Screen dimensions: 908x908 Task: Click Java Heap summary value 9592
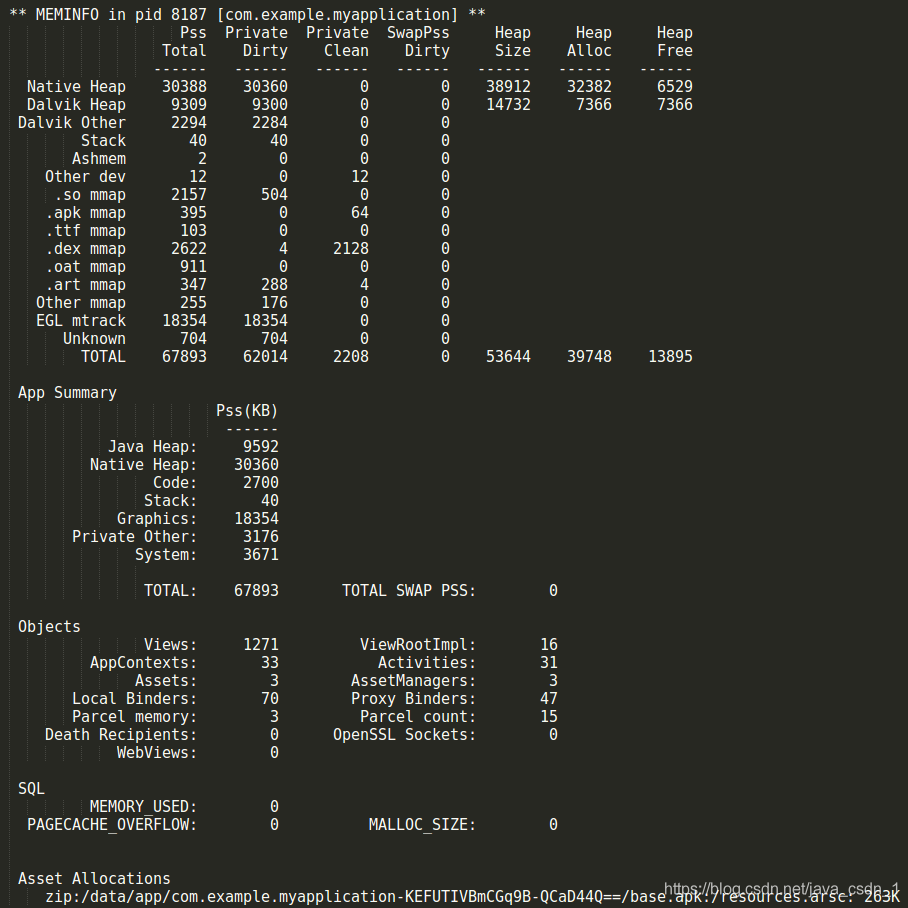click(x=261, y=447)
